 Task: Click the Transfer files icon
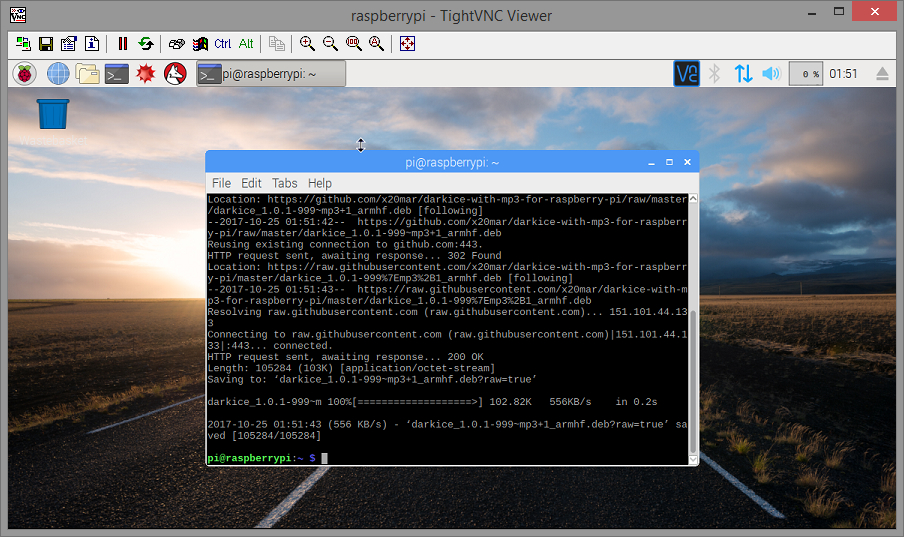tap(277, 44)
